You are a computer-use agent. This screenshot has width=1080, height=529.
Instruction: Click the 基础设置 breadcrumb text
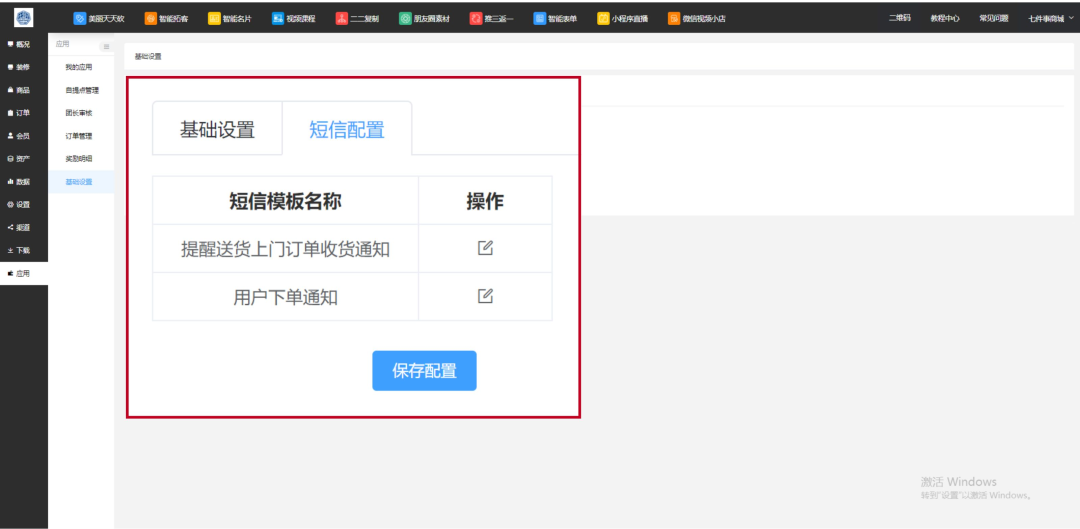pos(148,56)
